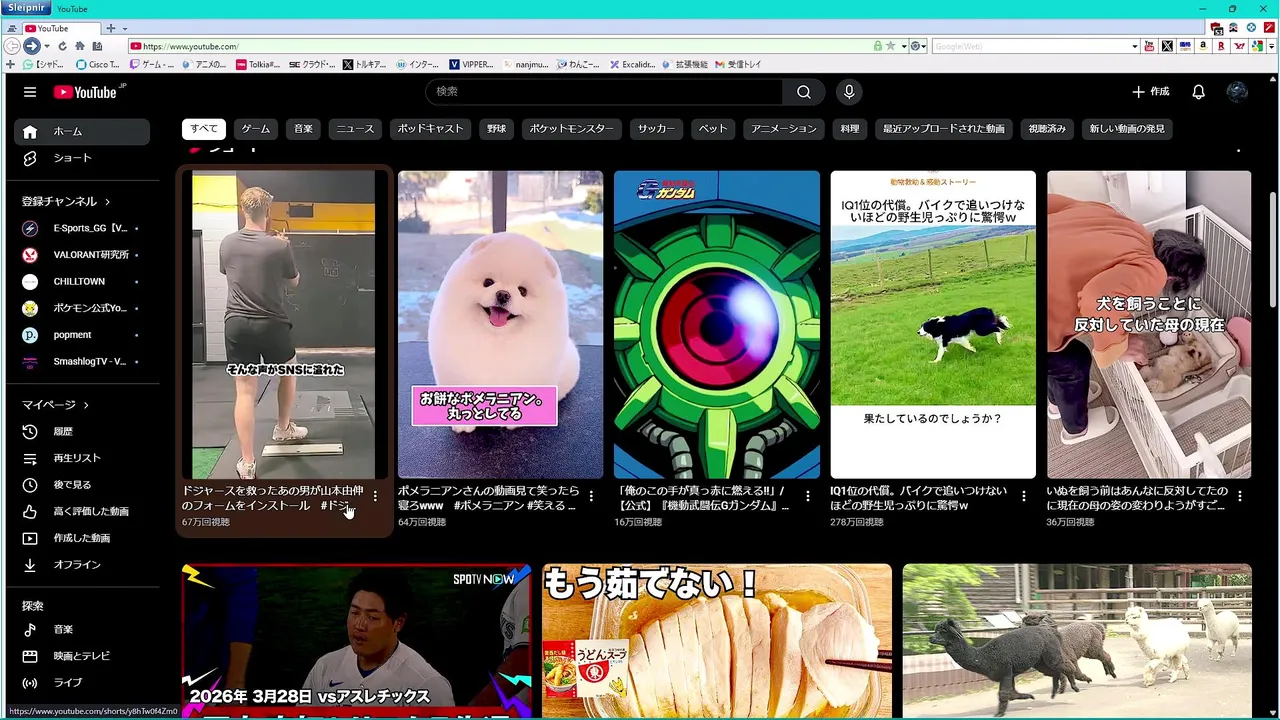This screenshot has height=720, width=1280.
Task: Open ポケモン公式 channel
Action: pyautogui.click(x=82, y=308)
